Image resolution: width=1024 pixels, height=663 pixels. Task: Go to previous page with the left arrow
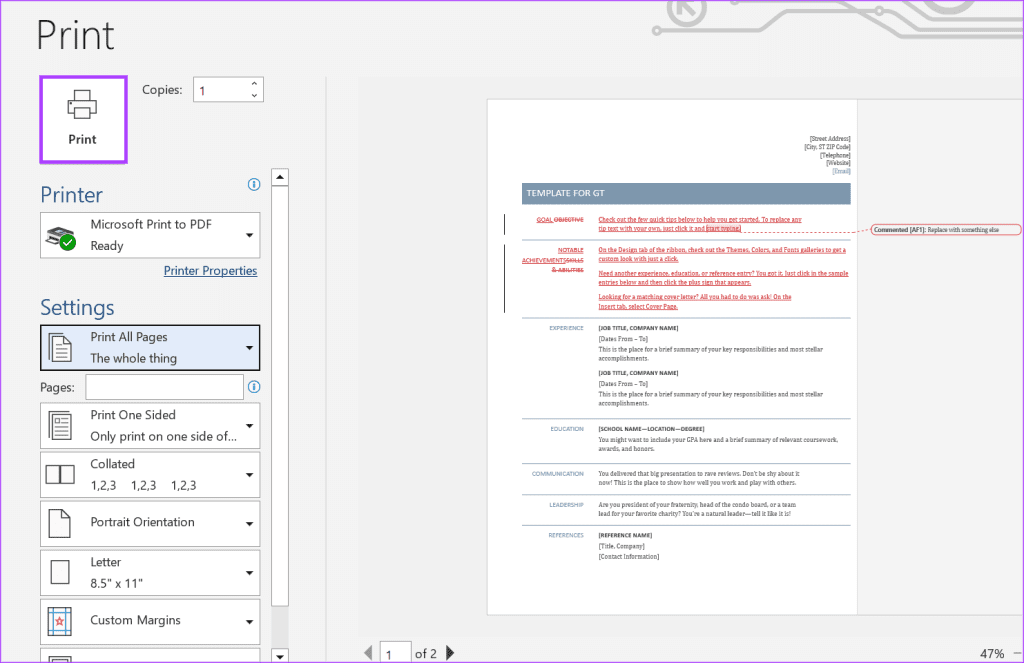(x=368, y=653)
